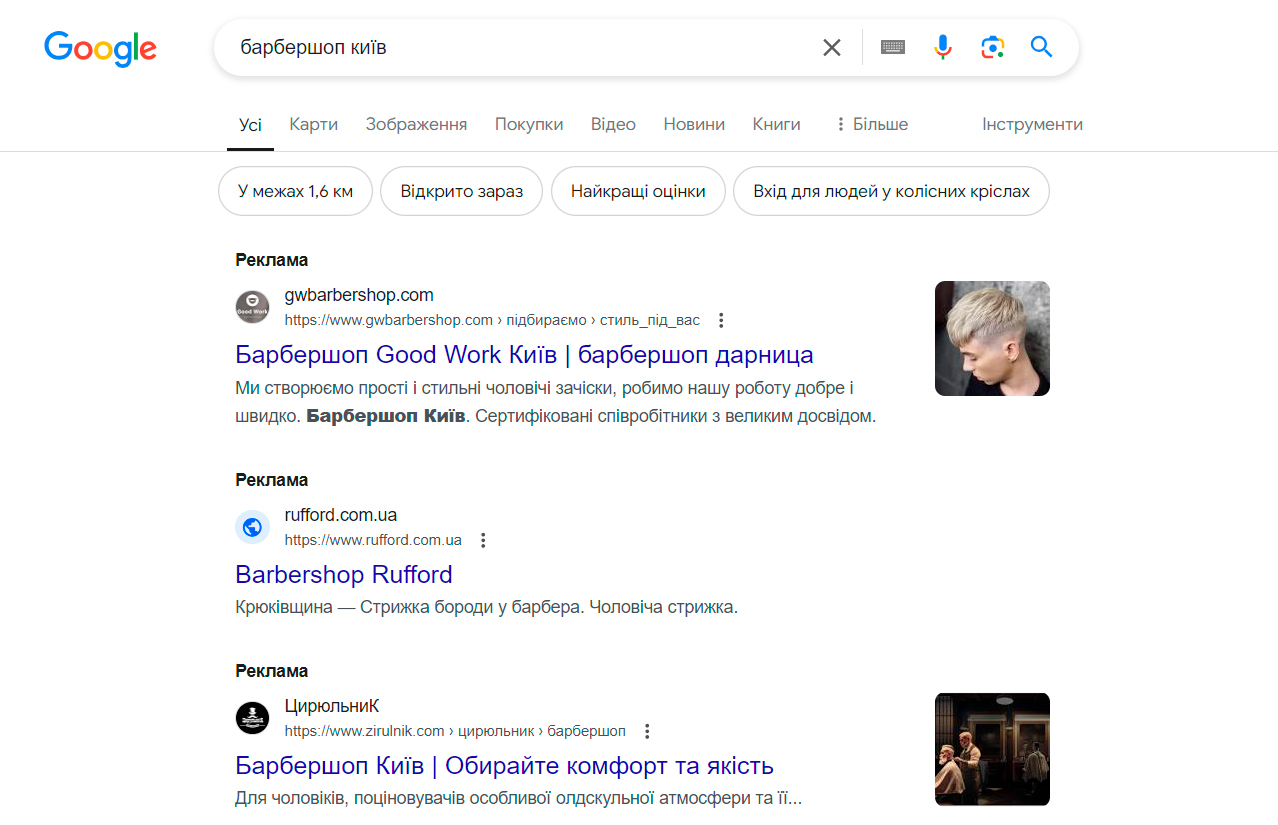1278x825 pixels.
Task: Open three-dot menu for rufford.com.ua ad
Action: point(483,540)
